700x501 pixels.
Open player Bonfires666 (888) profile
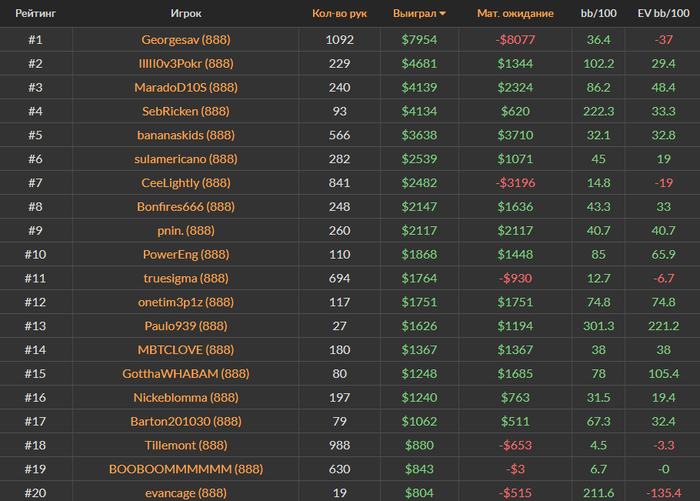pyautogui.click(x=186, y=207)
